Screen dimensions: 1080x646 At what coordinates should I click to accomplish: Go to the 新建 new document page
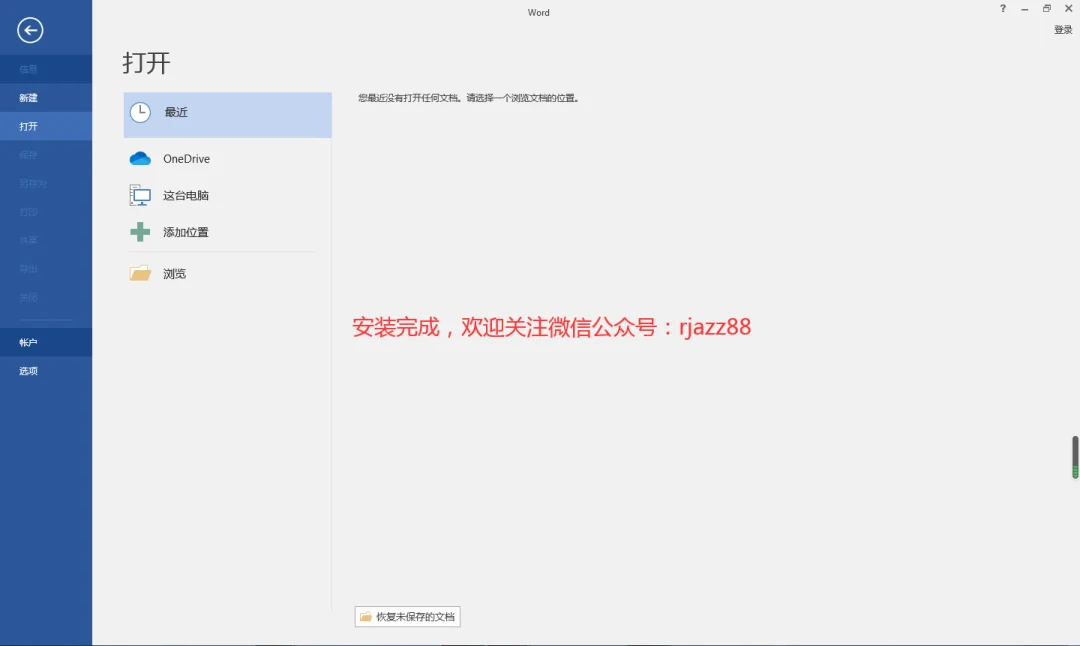pyautogui.click(x=45, y=98)
